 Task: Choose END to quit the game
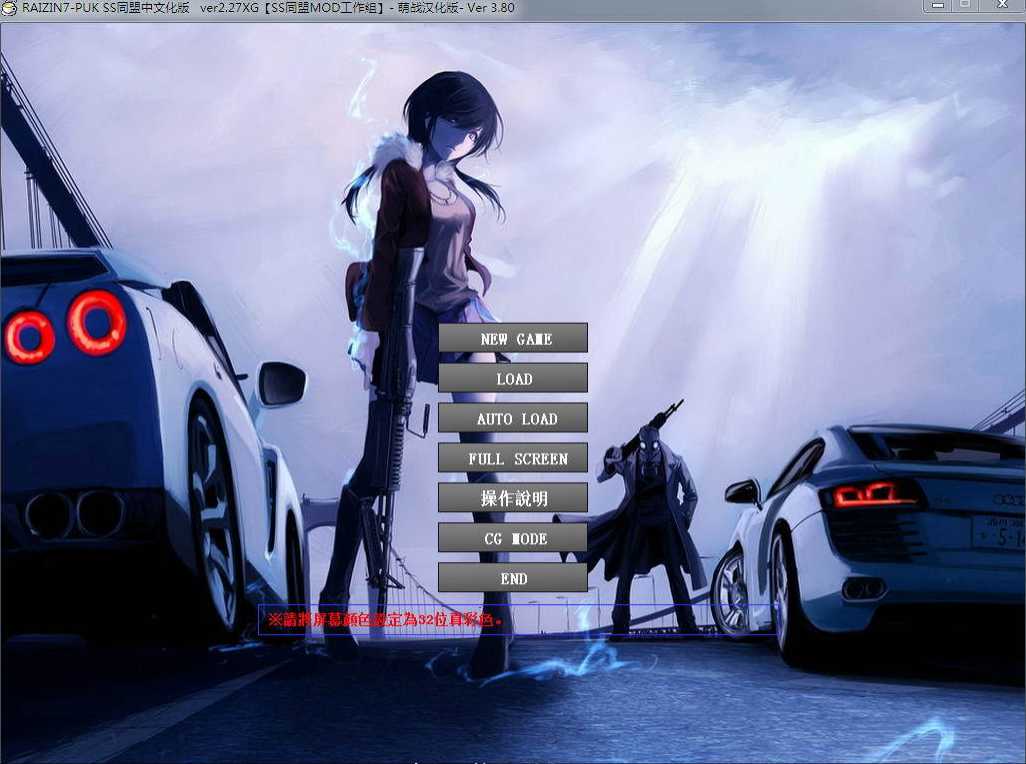coord(513,578)
